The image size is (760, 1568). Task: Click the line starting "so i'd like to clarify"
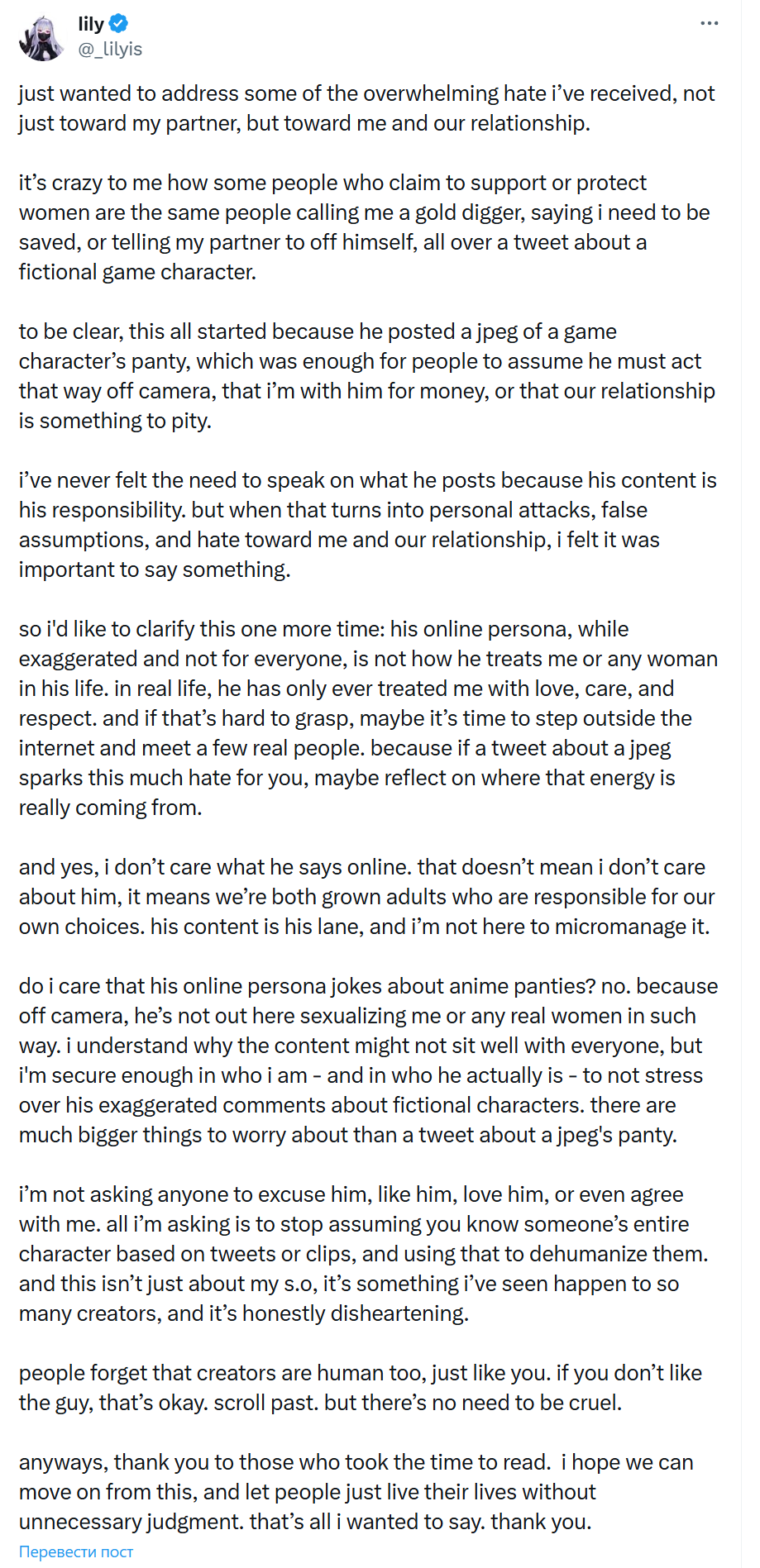pos(324,629)
